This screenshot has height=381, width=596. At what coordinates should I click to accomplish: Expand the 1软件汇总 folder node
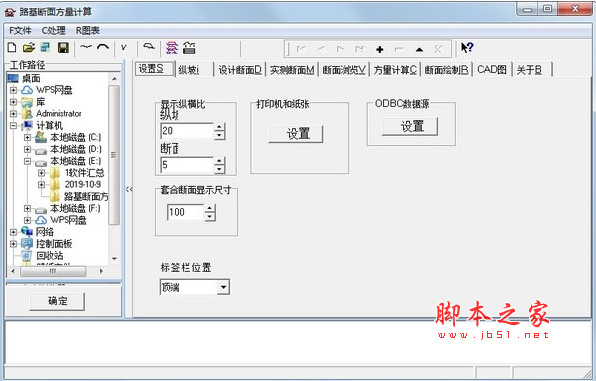[41, 173]
